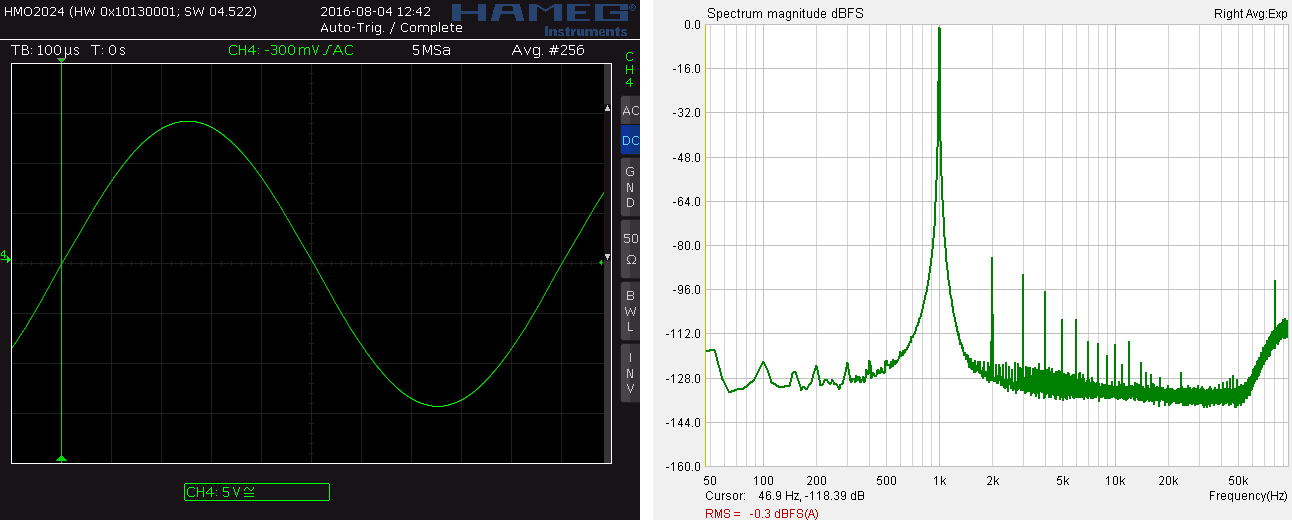Click the scroll up arrow beside the grid
Viewport: 1292px width, 520px height.
click(x=606, y=108)
